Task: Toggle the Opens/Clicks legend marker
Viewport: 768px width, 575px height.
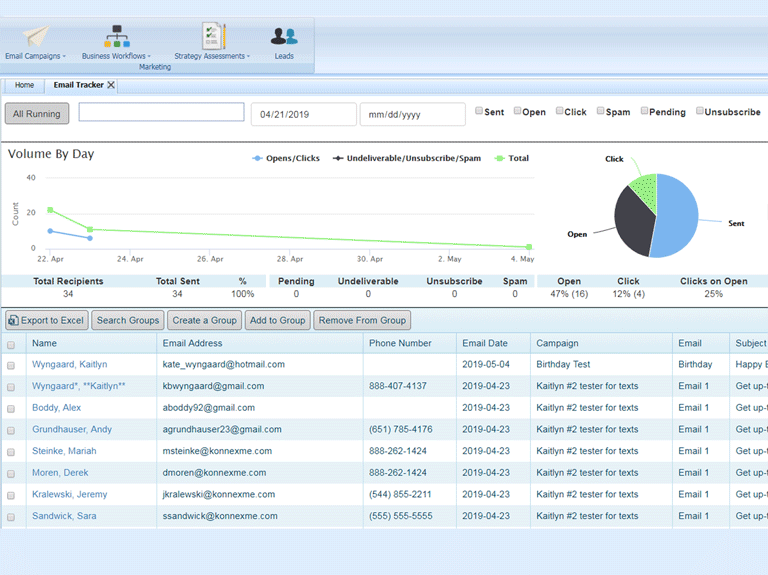Action: pyautogui.click(x=258, y=158)
